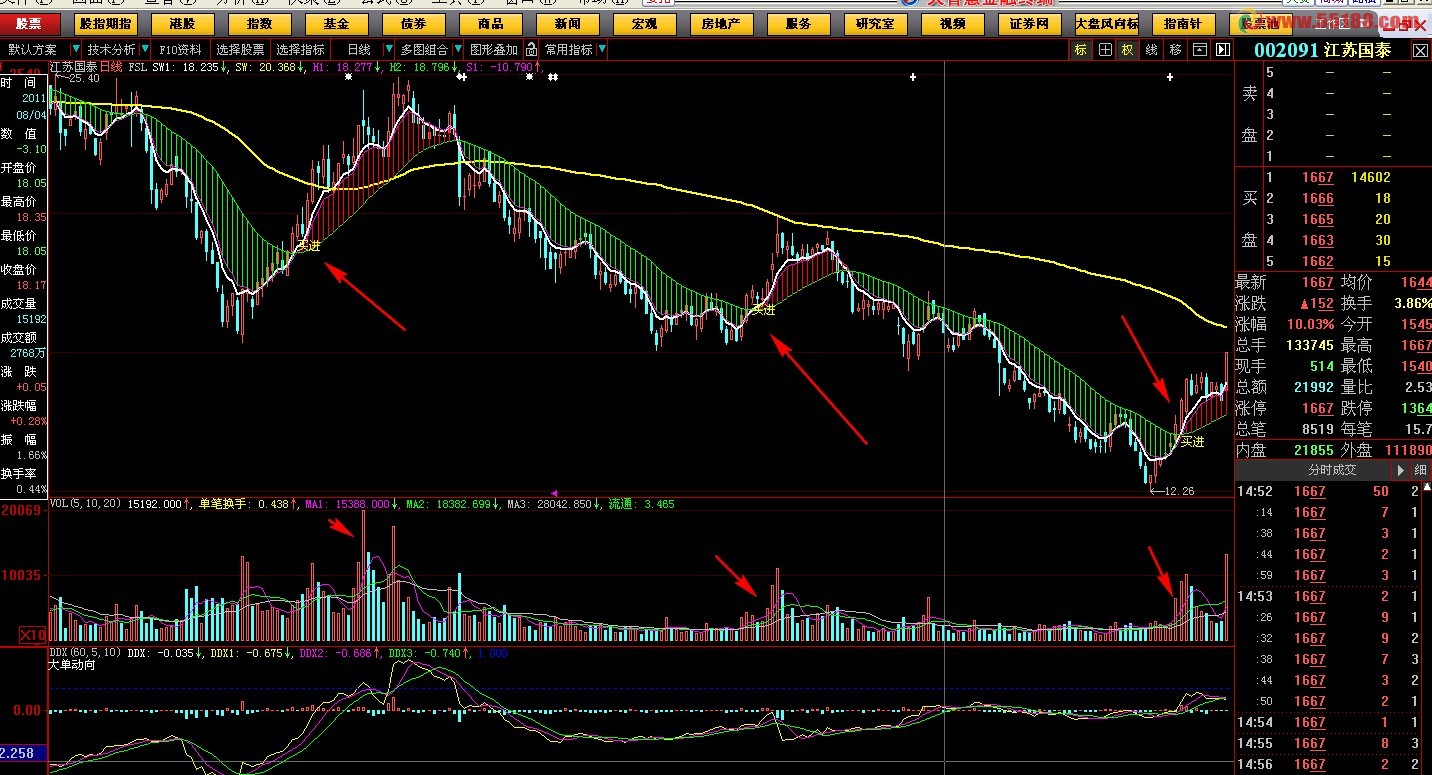Image resolution: width=1432 pixels, height=775 pixels.
Task: Close the 江苏国泰 quote side panel
Action: tap(1420, 50)
